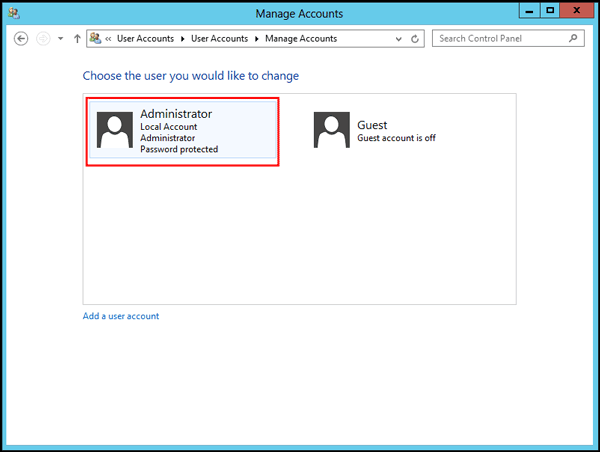Open the Administrator account picture
This screenshot has height=452, width=600.
point(115,130)
